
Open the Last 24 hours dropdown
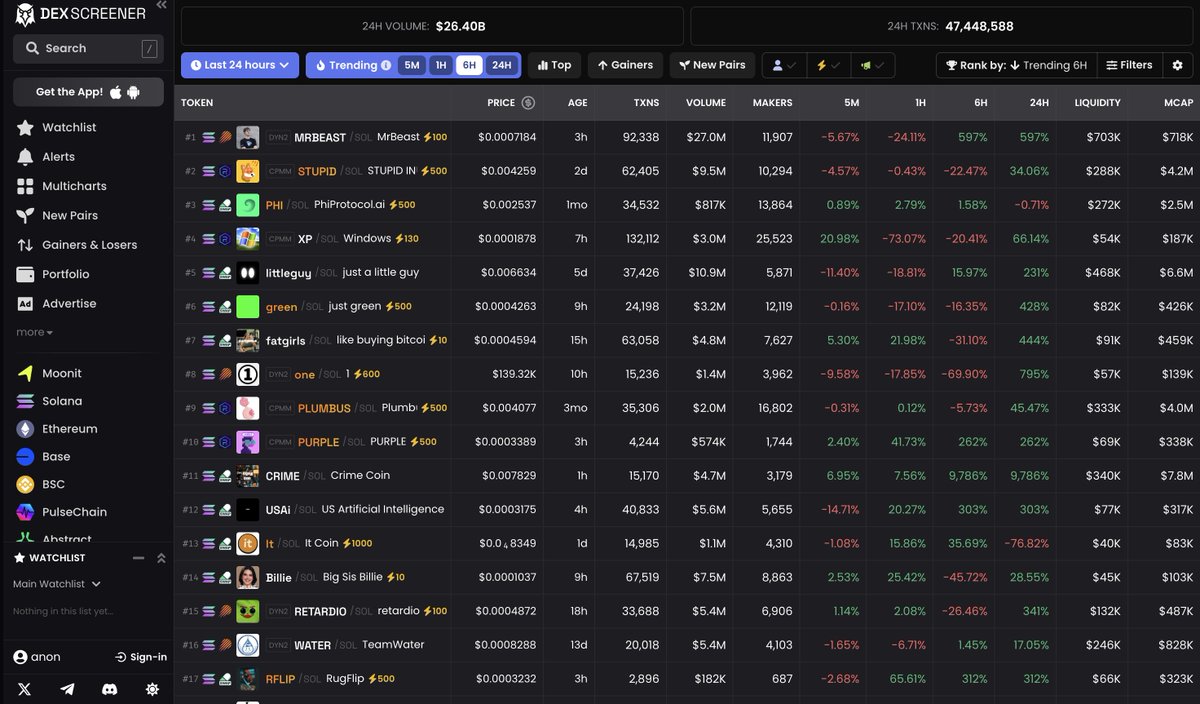[x=240, y=65]
